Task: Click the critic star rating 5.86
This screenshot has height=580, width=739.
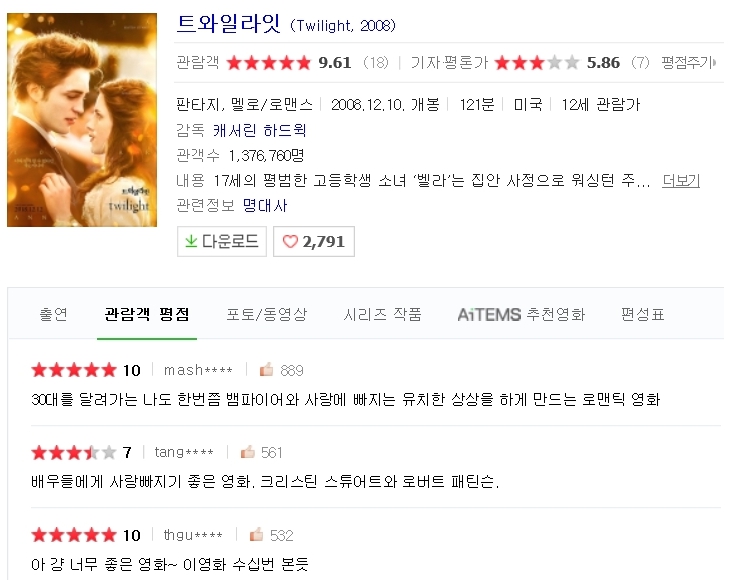Action: 537,63
